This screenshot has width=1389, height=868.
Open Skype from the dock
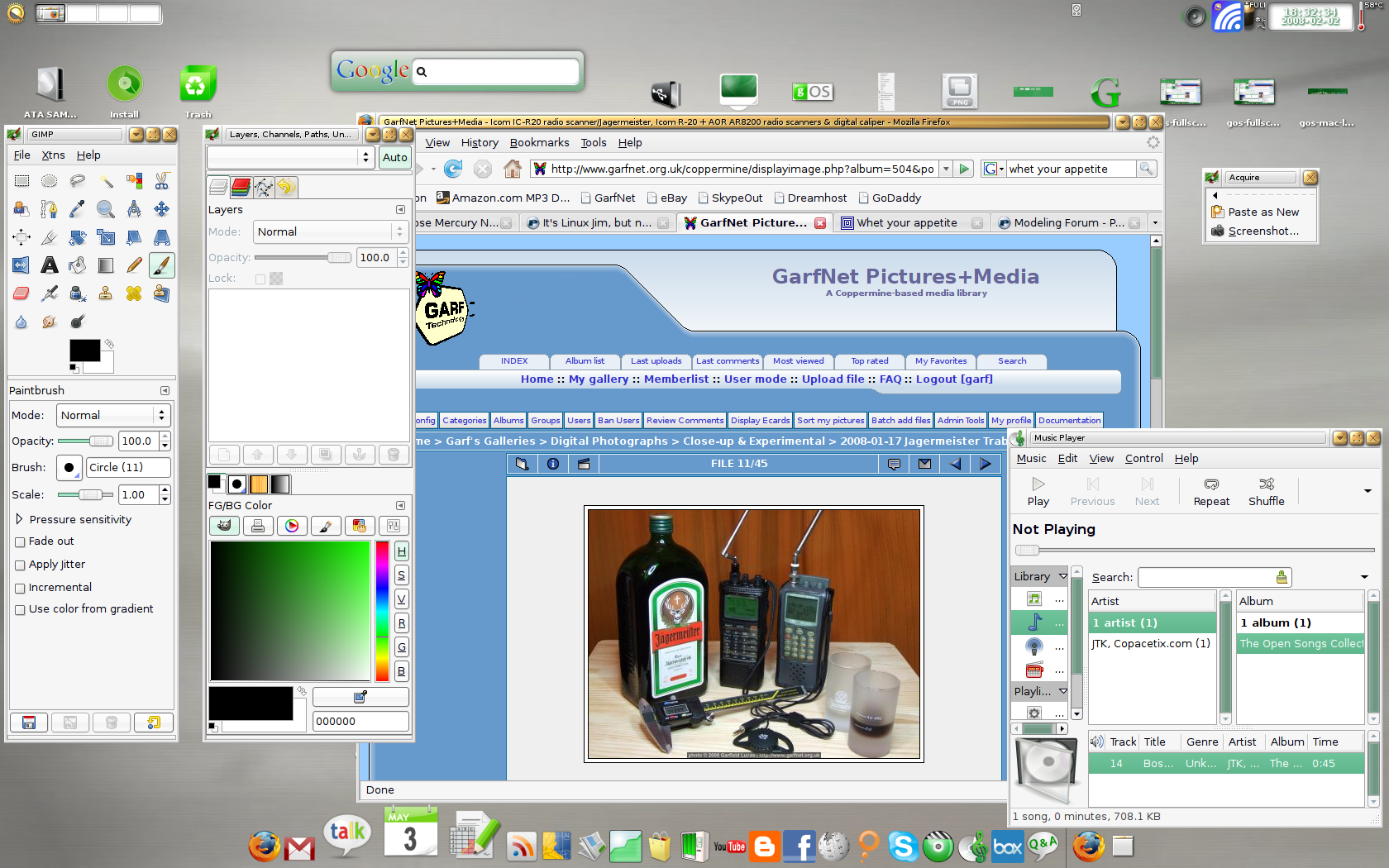[903, 846]
